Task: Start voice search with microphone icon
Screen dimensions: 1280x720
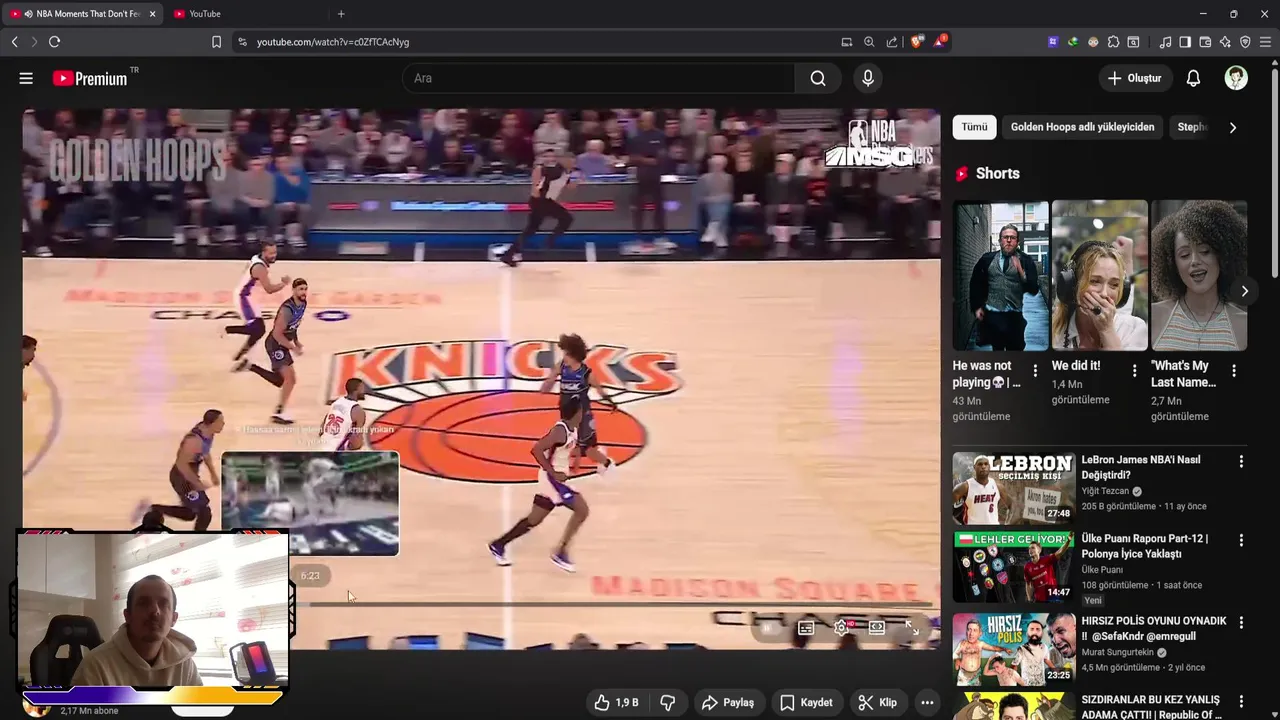Action: [x=868, y=78]
